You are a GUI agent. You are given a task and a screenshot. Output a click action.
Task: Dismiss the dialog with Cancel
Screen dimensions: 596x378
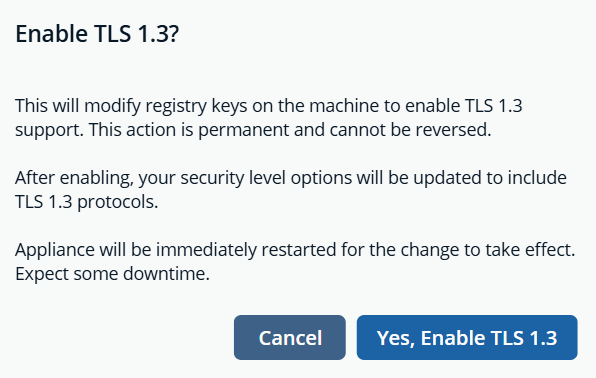290,337
